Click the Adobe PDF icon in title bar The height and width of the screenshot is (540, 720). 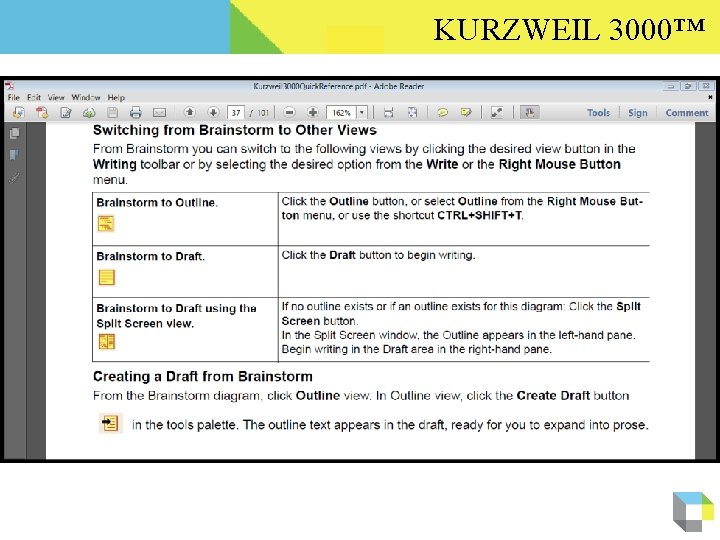tap(9, 86)
